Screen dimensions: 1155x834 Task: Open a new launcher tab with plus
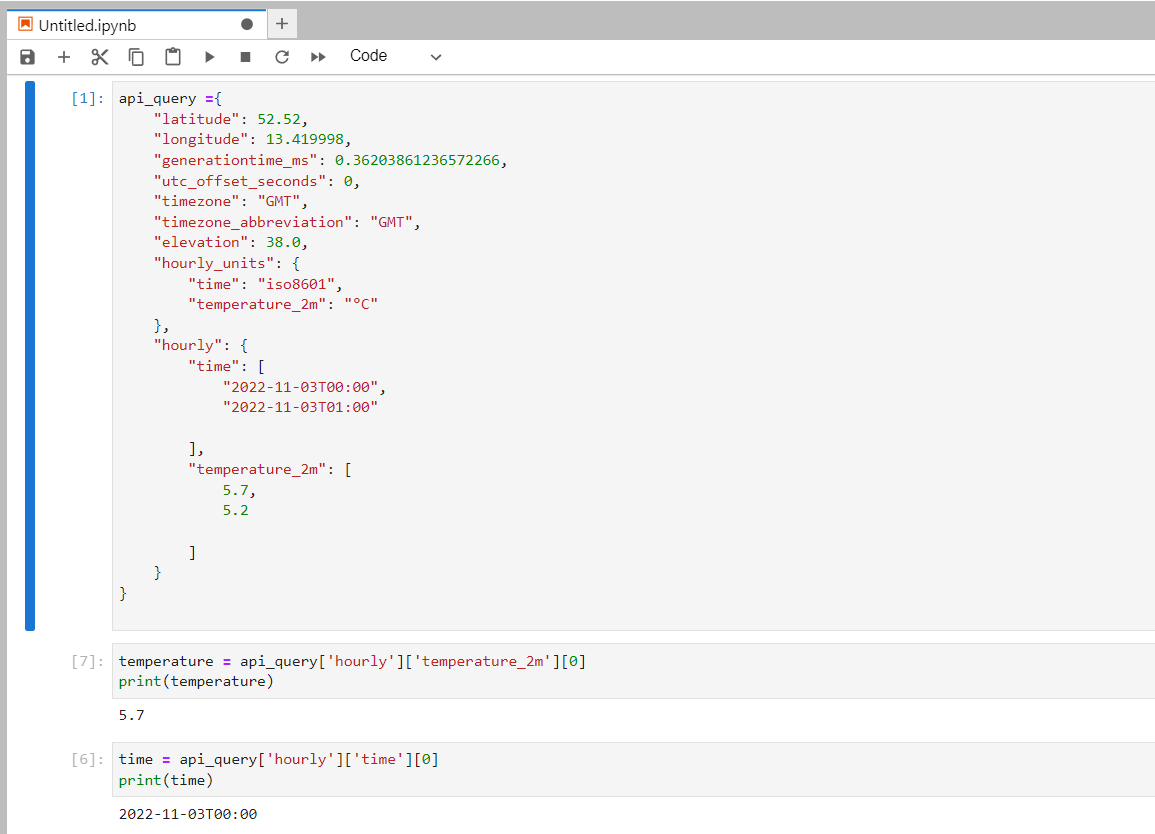coord(281,24)
